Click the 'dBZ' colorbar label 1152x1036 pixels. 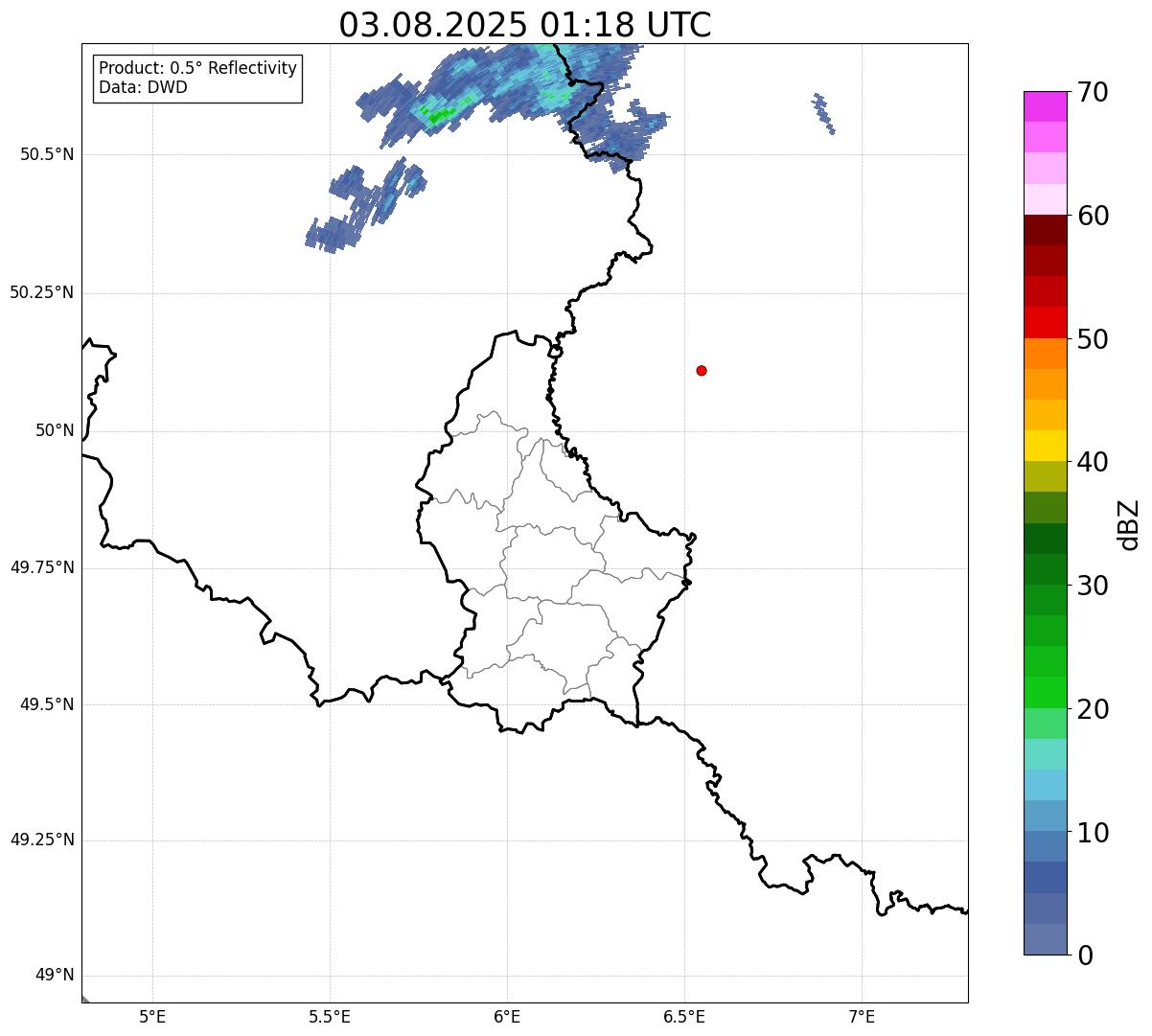[1129, 524]
